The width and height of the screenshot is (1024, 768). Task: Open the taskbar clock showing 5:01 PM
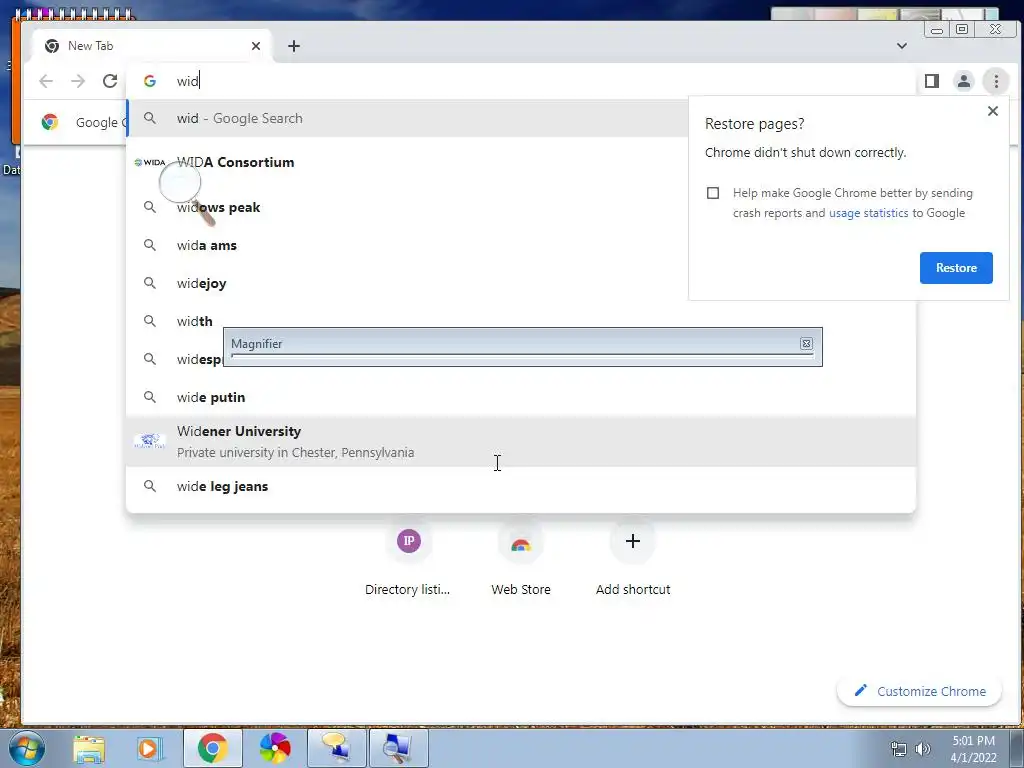973,749
